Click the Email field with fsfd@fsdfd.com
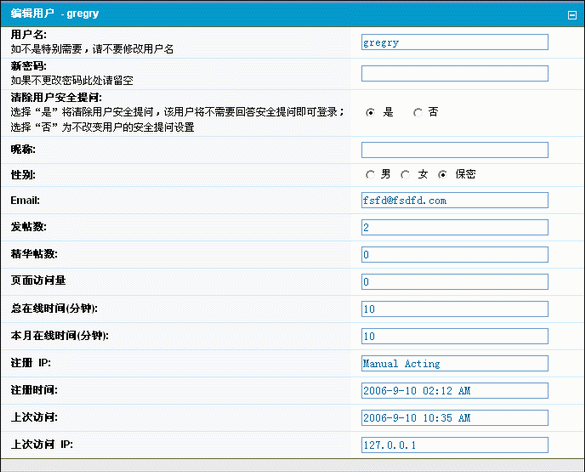This screenshot has width=585, height=472. click(455, 200)
